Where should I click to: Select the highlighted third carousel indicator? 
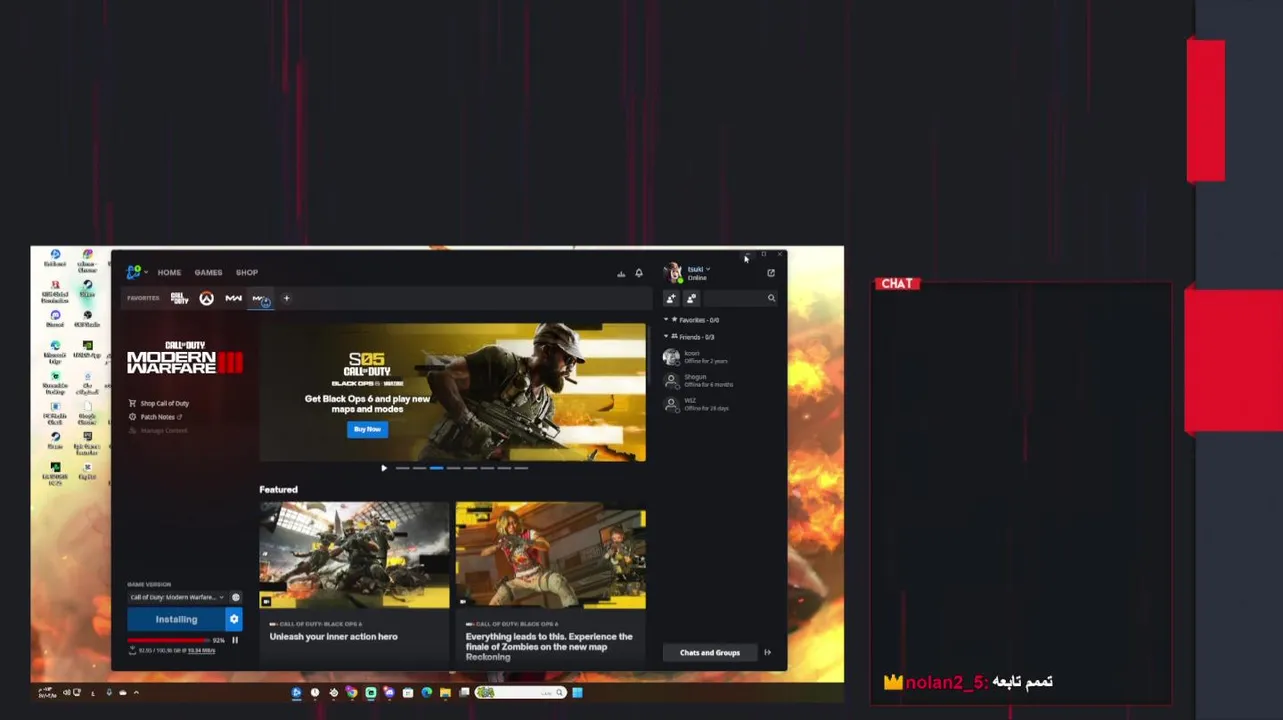(x=436, y=468)
